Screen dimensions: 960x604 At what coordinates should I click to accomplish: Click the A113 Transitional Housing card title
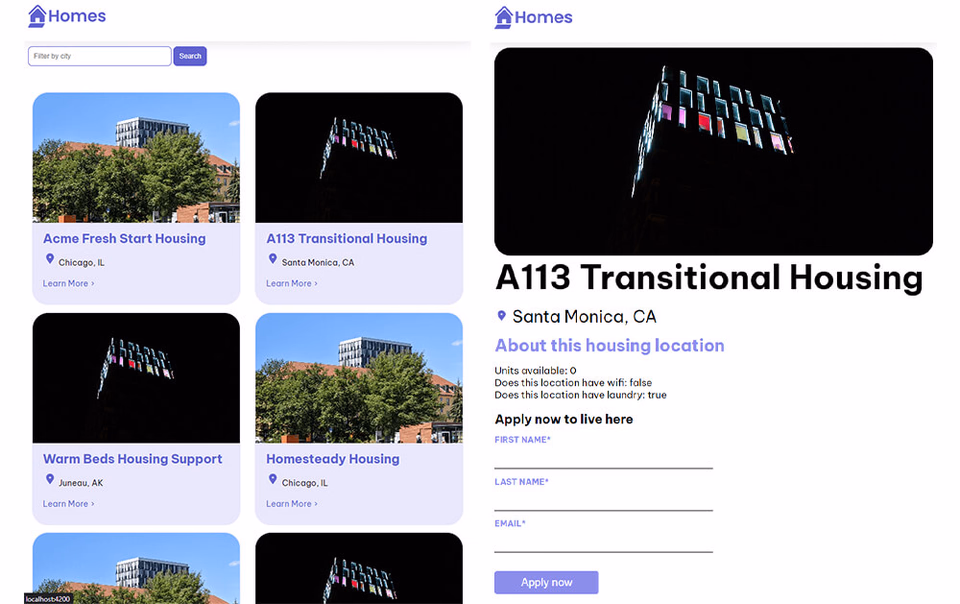tap(347, 239)
